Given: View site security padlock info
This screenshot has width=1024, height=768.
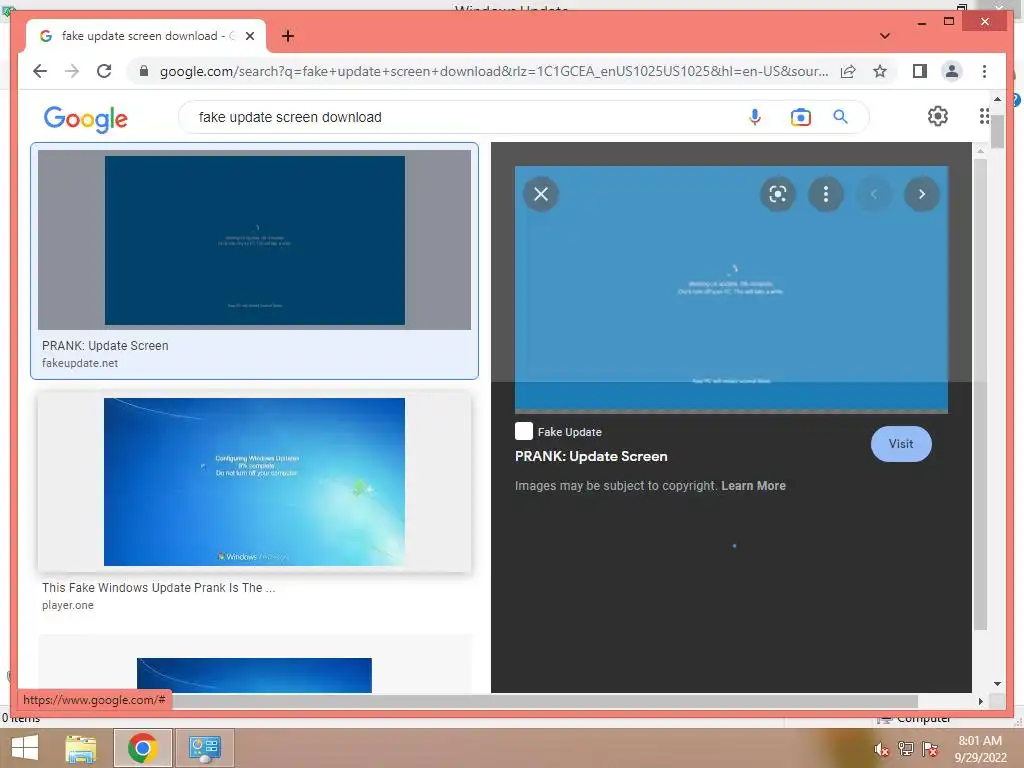Looking at the screenshot, I should (144, 71).
